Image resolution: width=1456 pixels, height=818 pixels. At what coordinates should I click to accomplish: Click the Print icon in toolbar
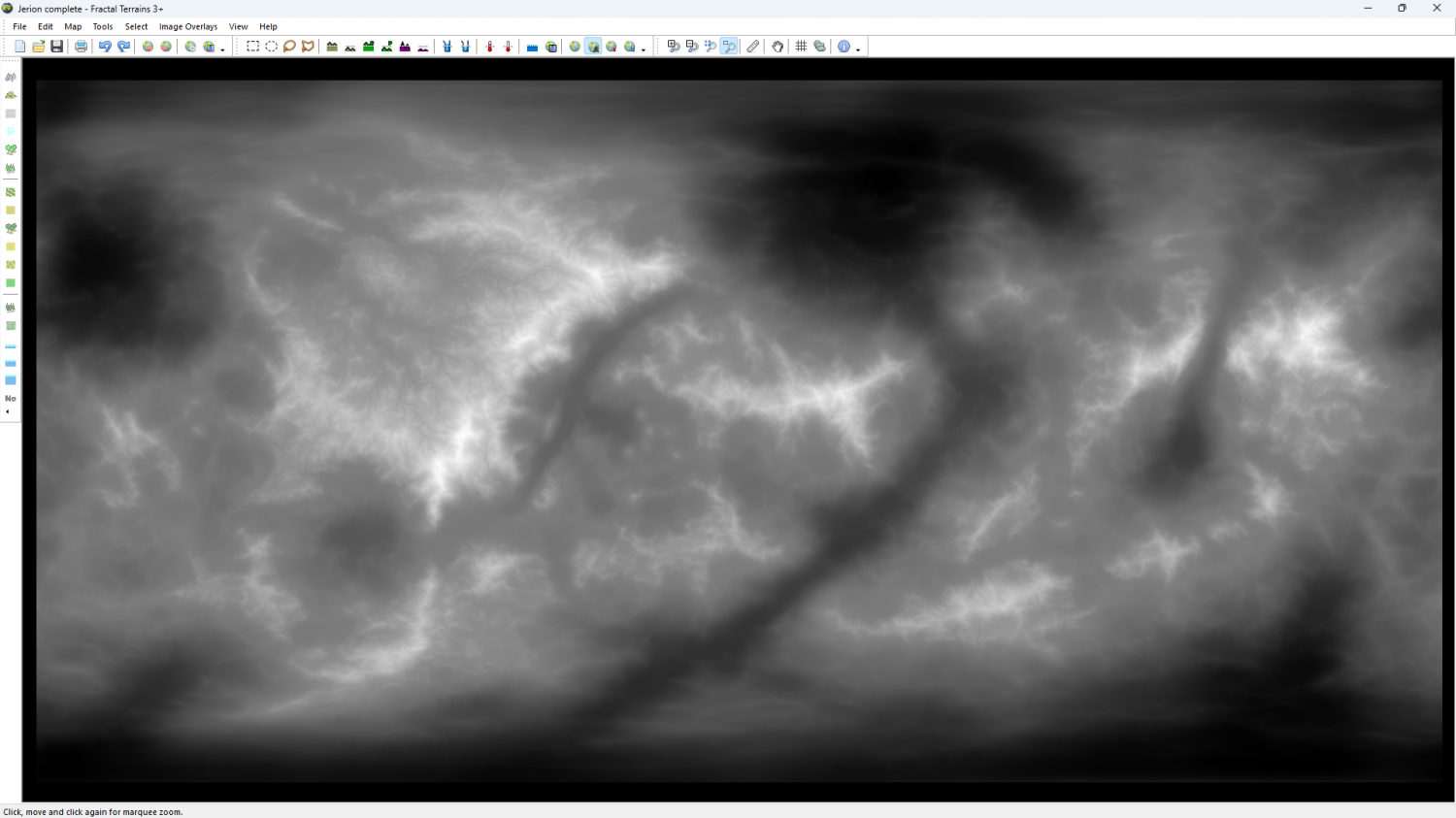82,47
